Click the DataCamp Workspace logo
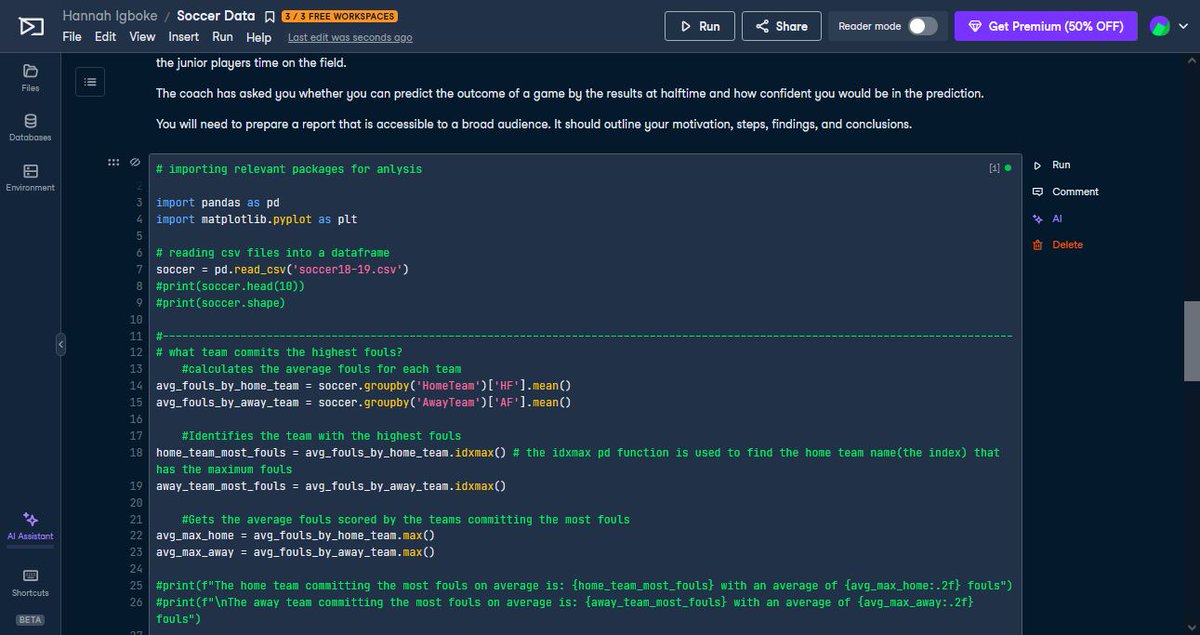Image resolution: width=1200 pixels, height=635 pixels. click(x=30, y=26)
